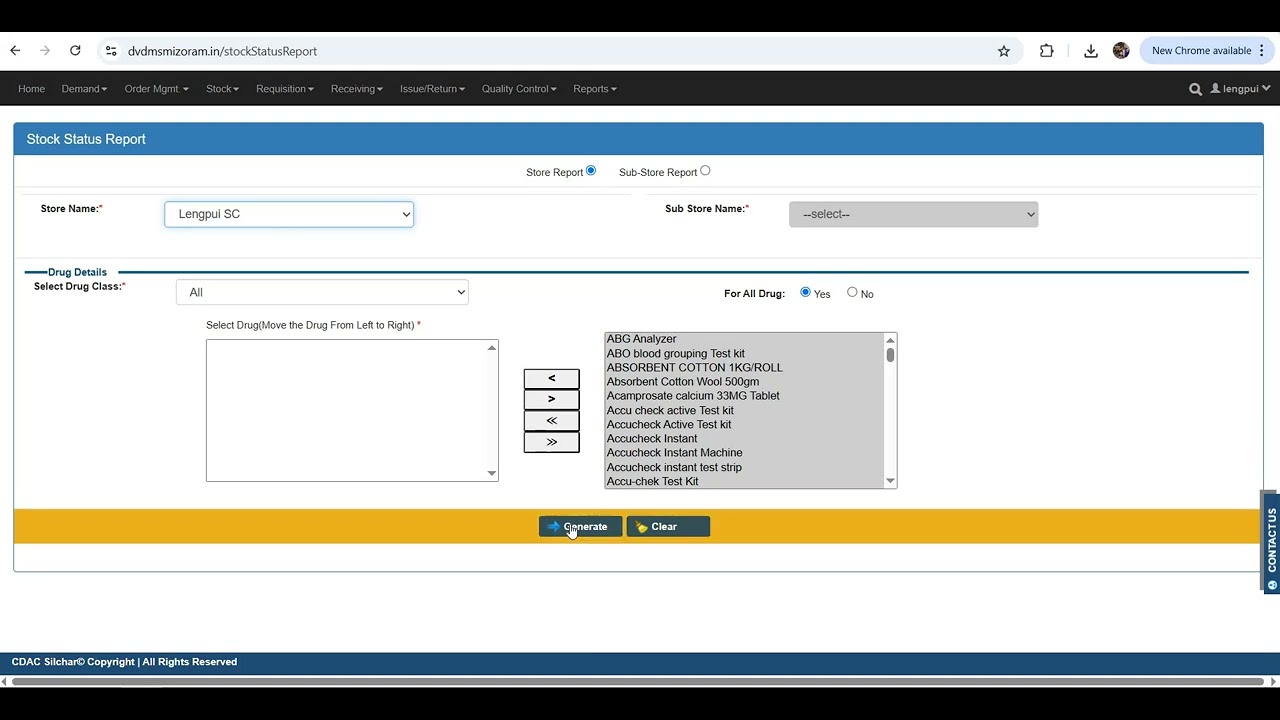Click the left empty drug list box

pos(352,410)
